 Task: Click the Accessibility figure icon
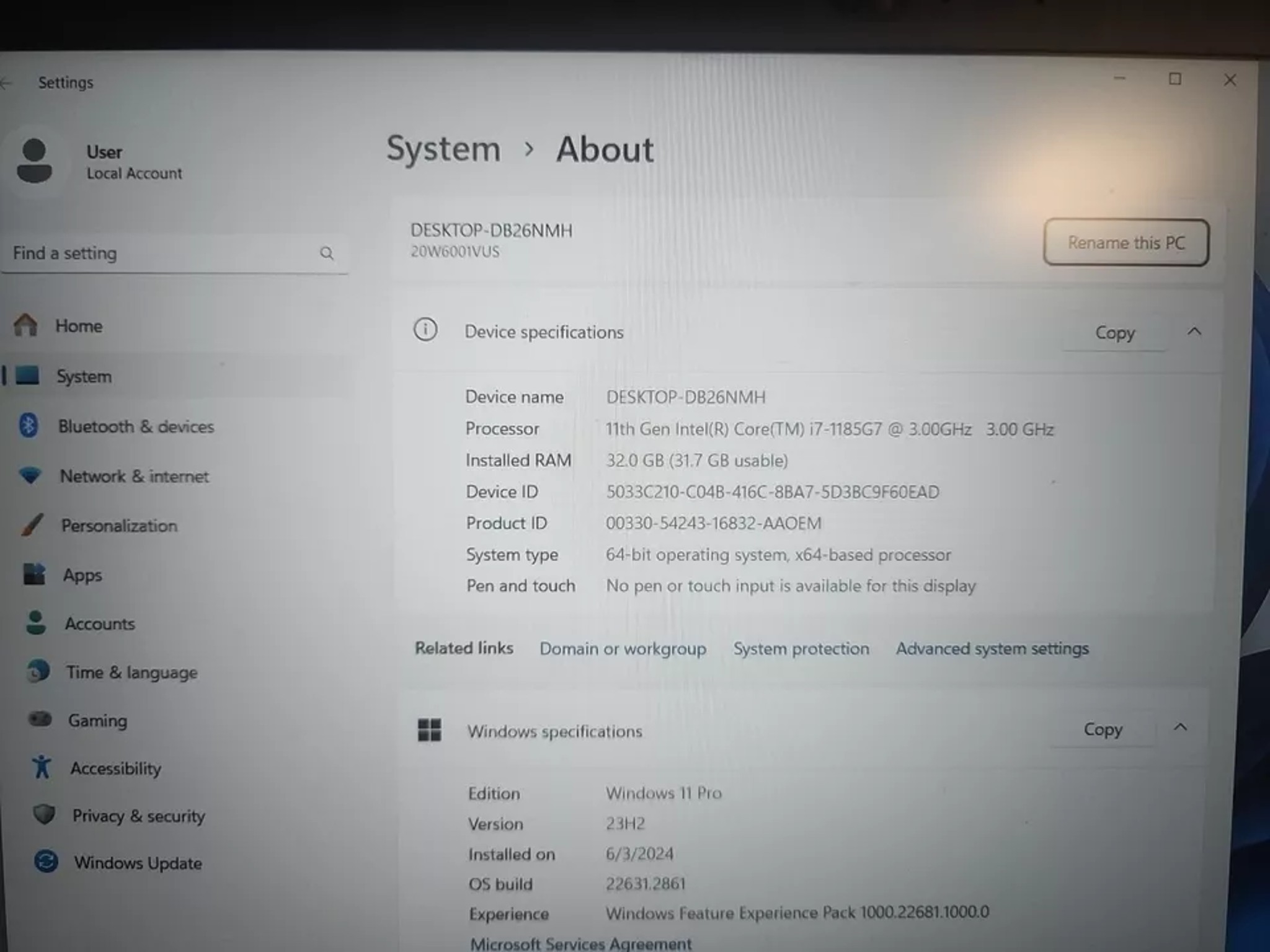coord(42,767)
